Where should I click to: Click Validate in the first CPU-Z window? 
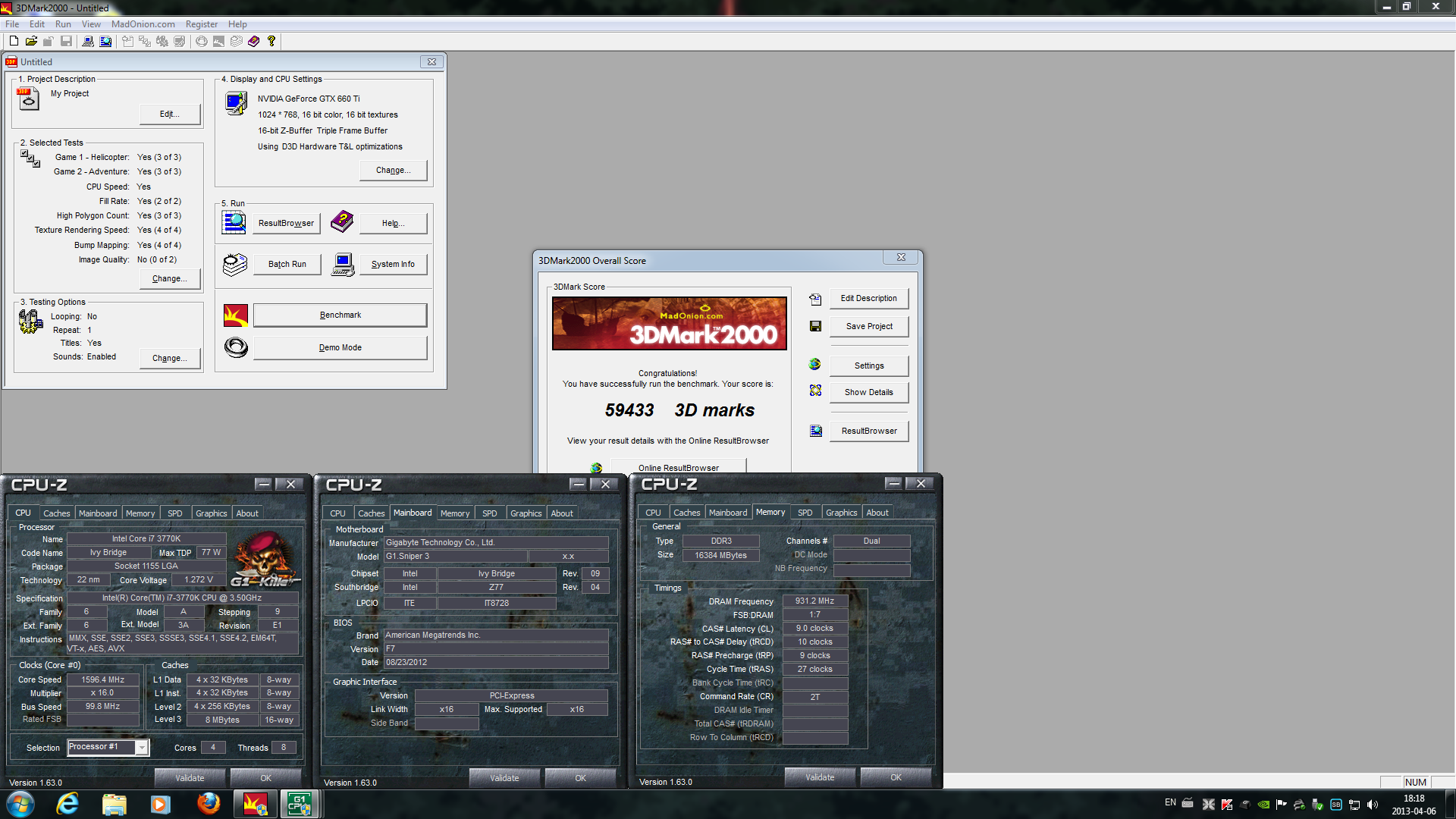[190, 778]
